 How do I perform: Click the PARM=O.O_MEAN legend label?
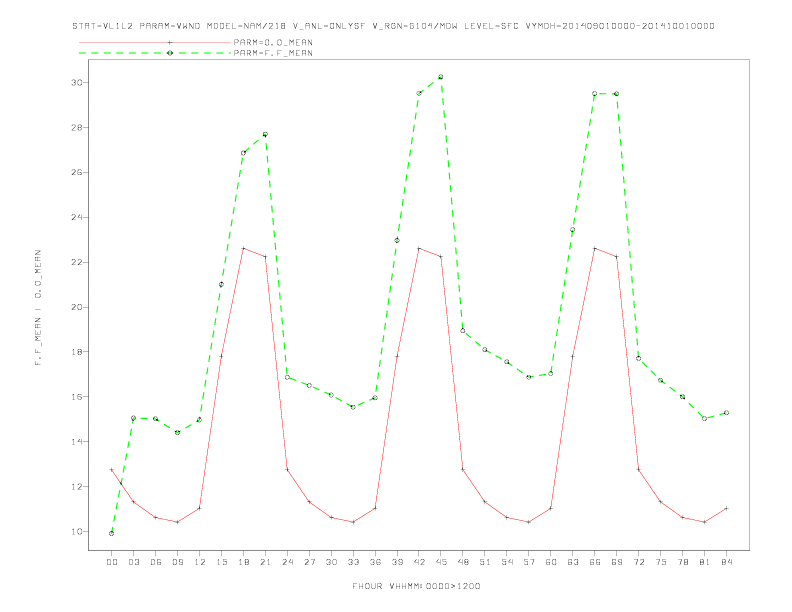click(273, 42)
